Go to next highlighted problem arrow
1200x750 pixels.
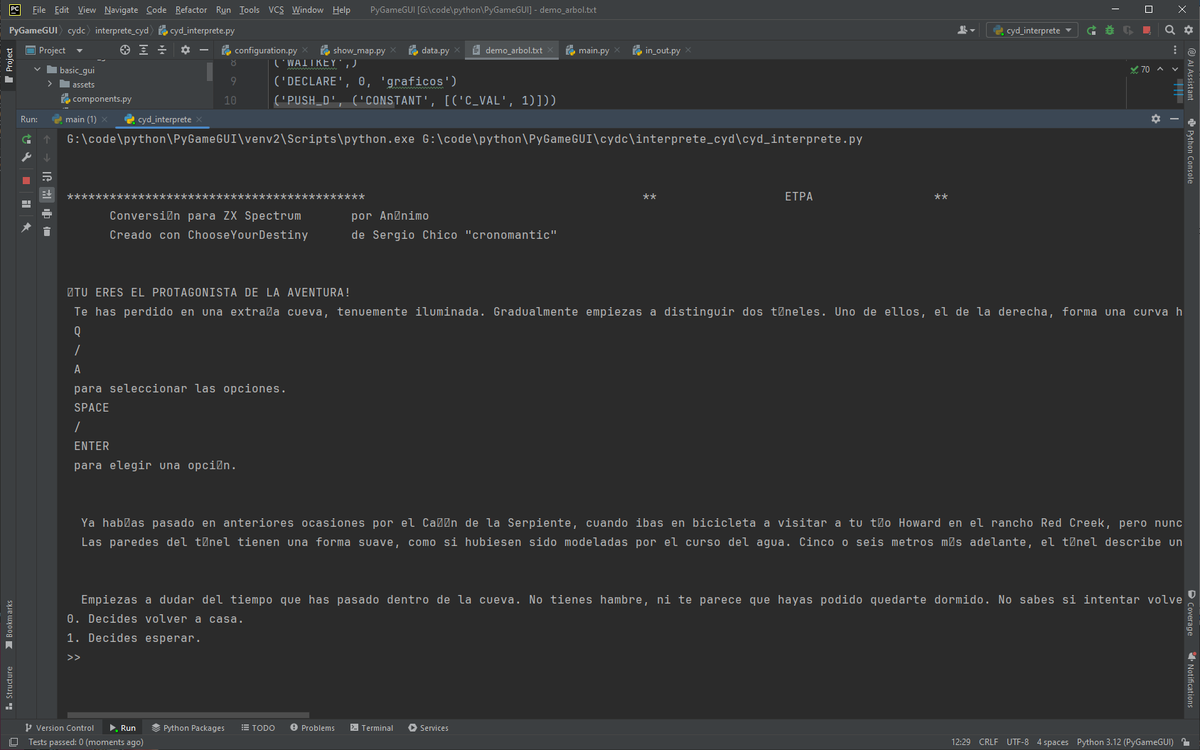pyautogui.click(x=1176, y=69)
